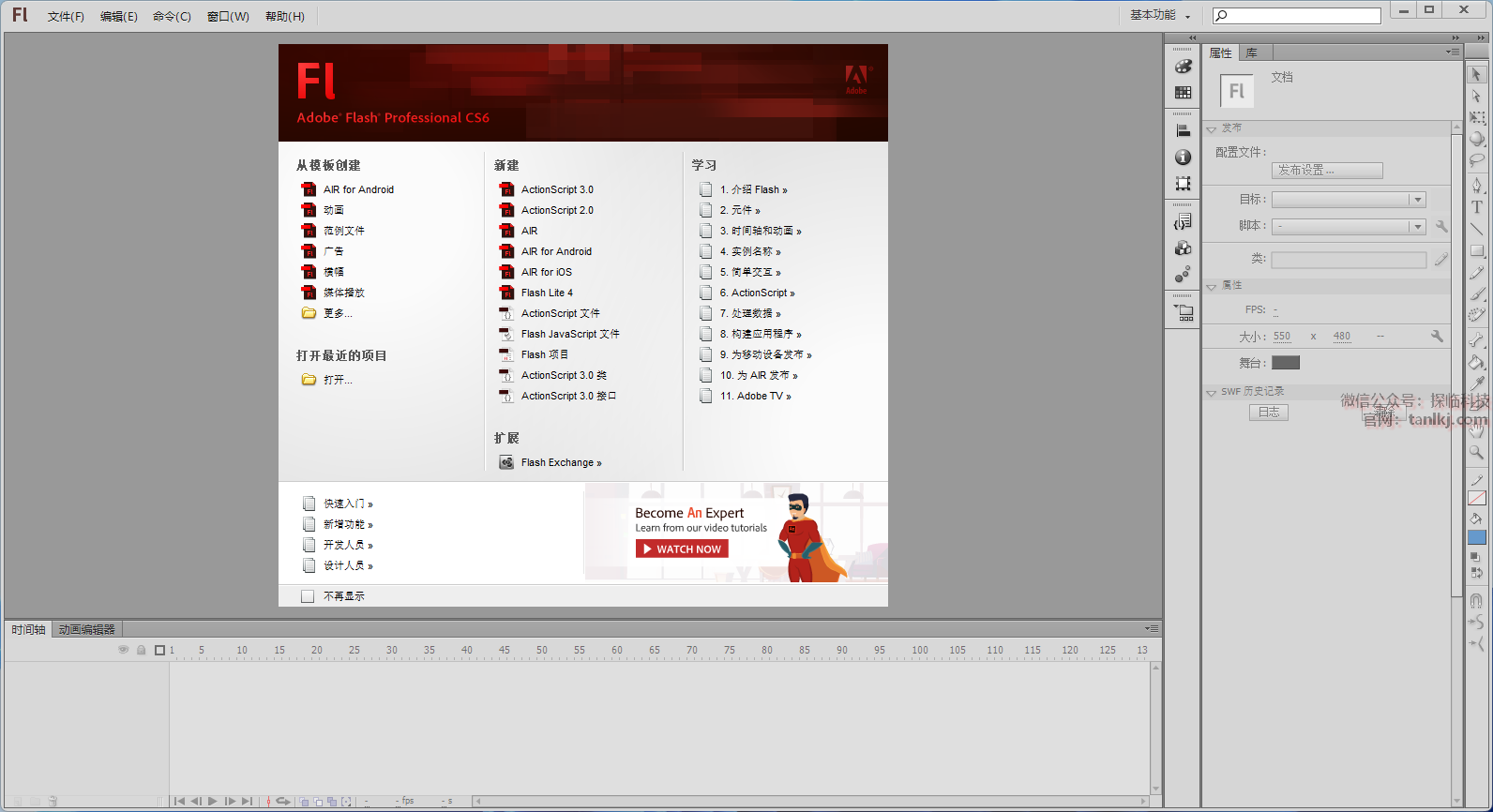This screenshot has width=1493, height=812.
Task: Select the Text tool
Action: pos(1476,206)
